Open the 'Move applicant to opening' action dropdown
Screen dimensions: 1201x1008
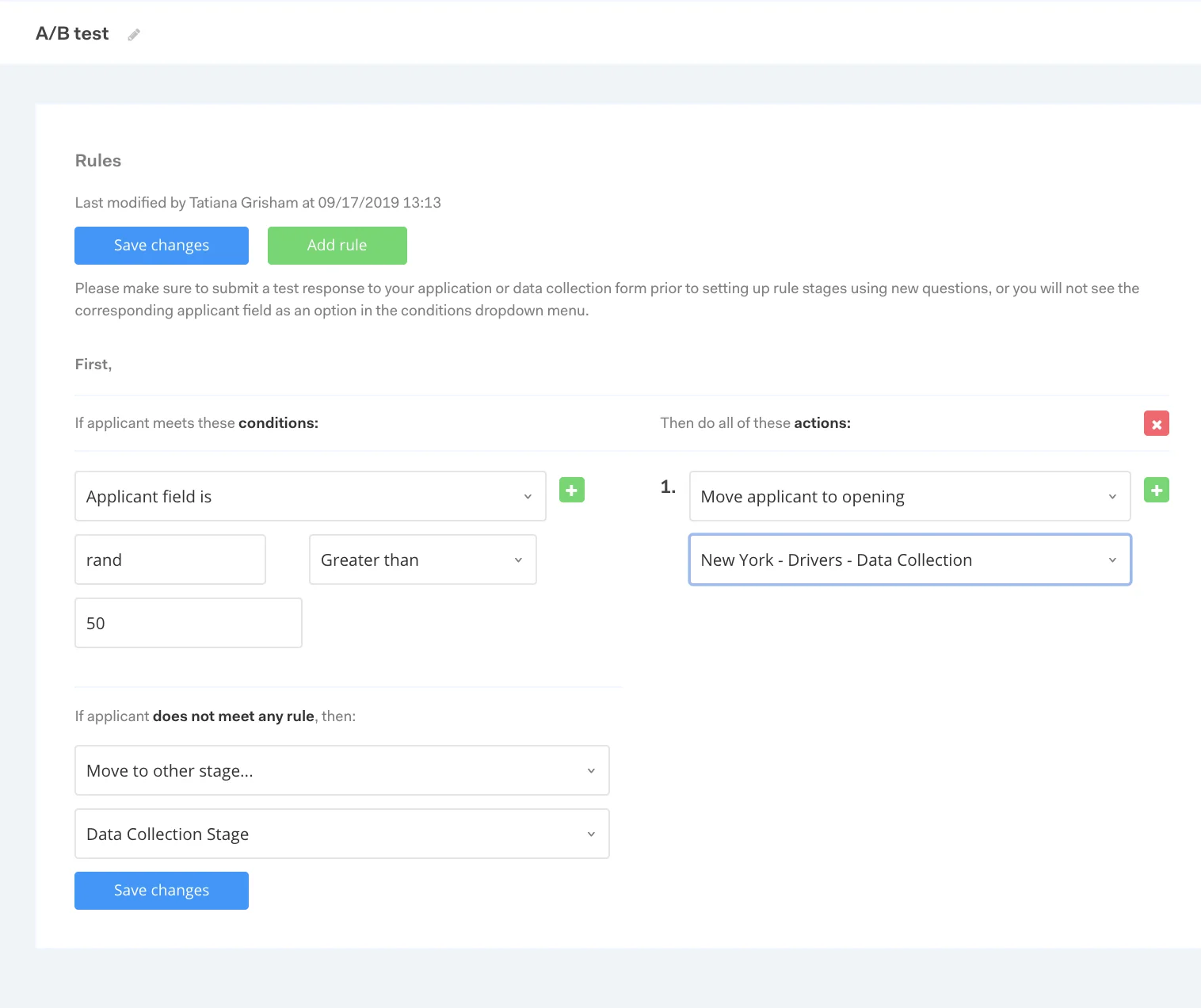coord(910,496)
